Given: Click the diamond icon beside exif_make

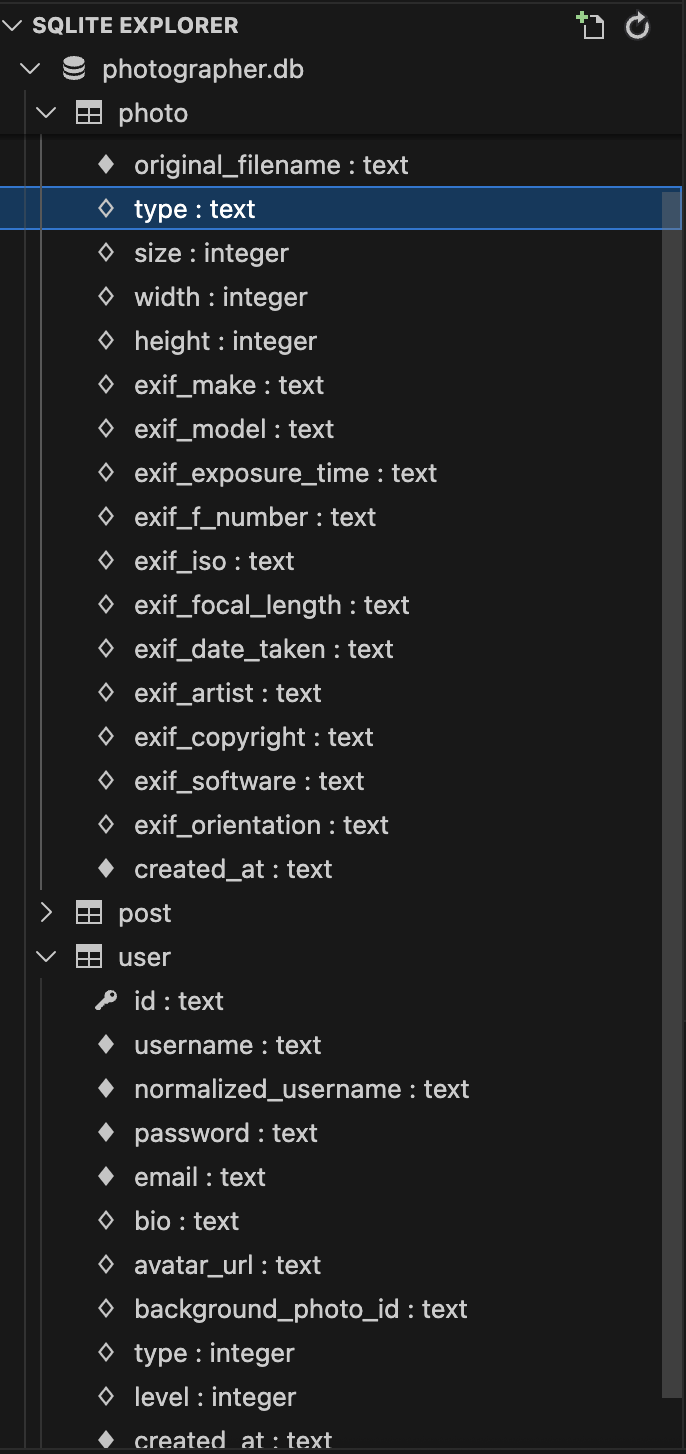Looking at the screenshot, I should [106, 385].
